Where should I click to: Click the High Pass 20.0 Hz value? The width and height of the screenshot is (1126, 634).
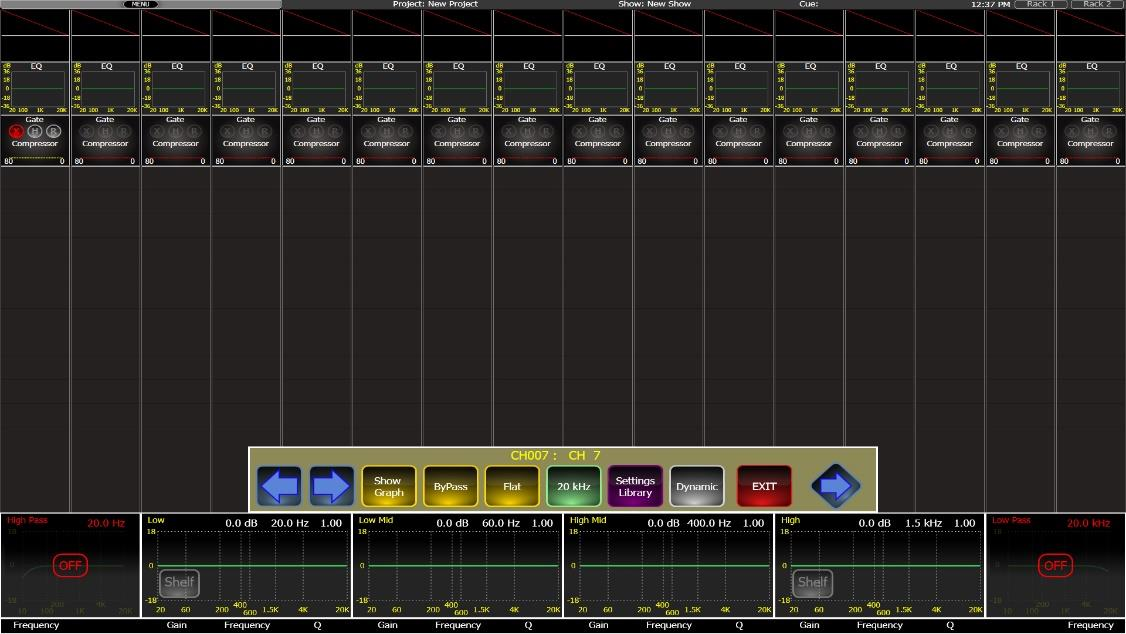[x=106, y=523]
